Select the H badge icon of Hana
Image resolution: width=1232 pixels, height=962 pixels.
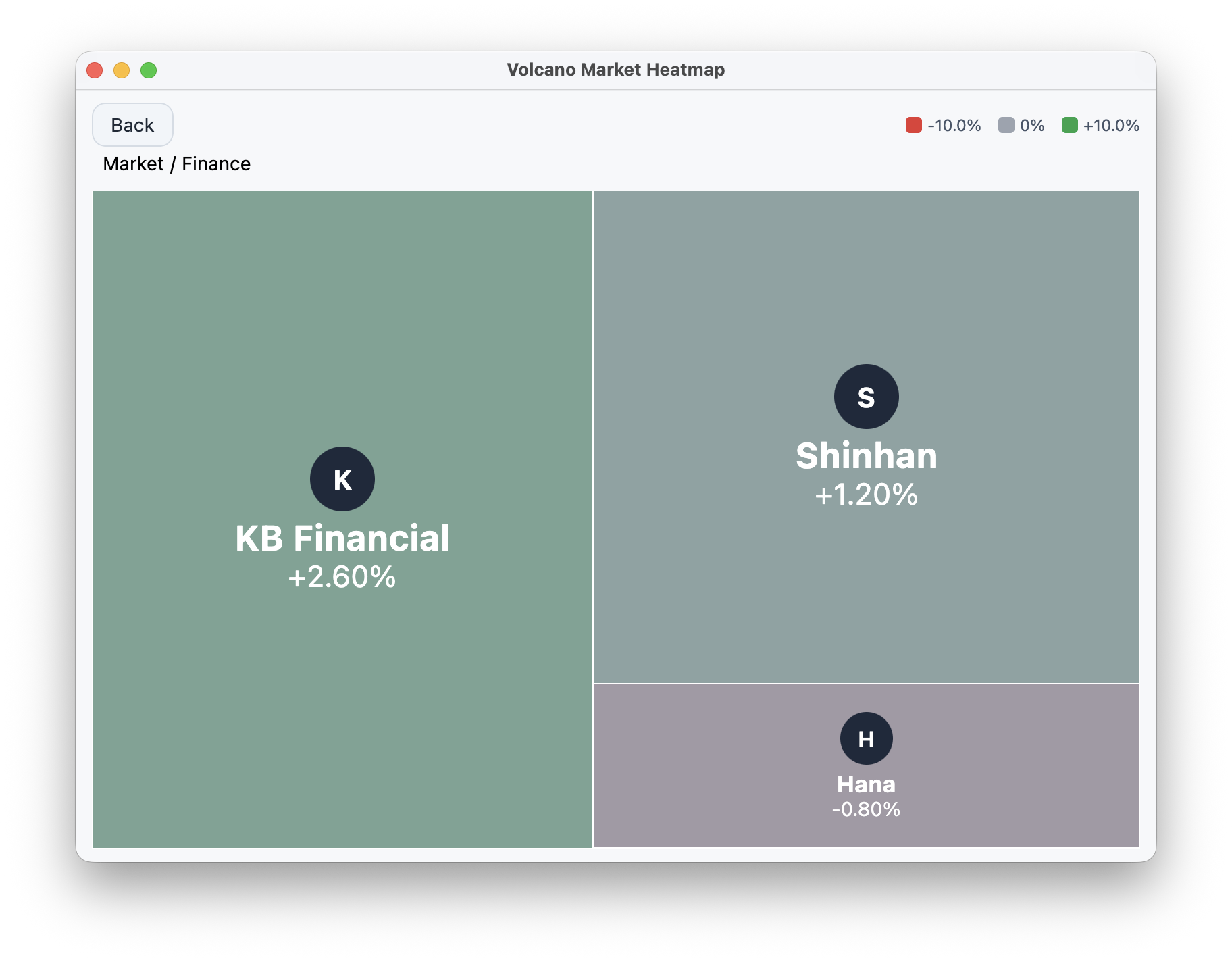867,738
